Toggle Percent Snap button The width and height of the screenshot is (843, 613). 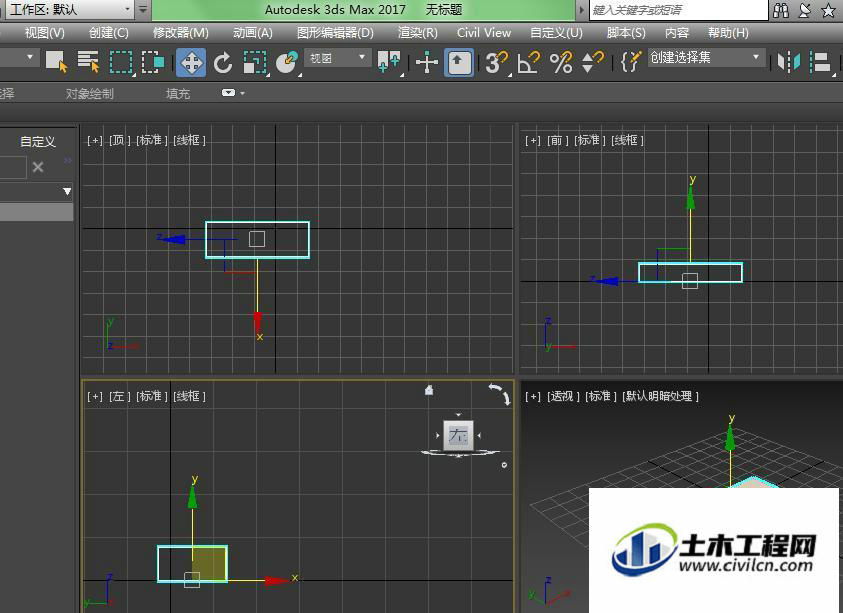pos(561,62)
